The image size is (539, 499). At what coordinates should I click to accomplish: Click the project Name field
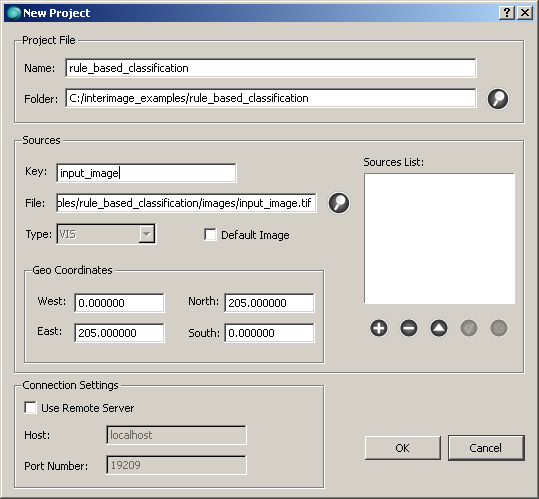click(271, 68)
